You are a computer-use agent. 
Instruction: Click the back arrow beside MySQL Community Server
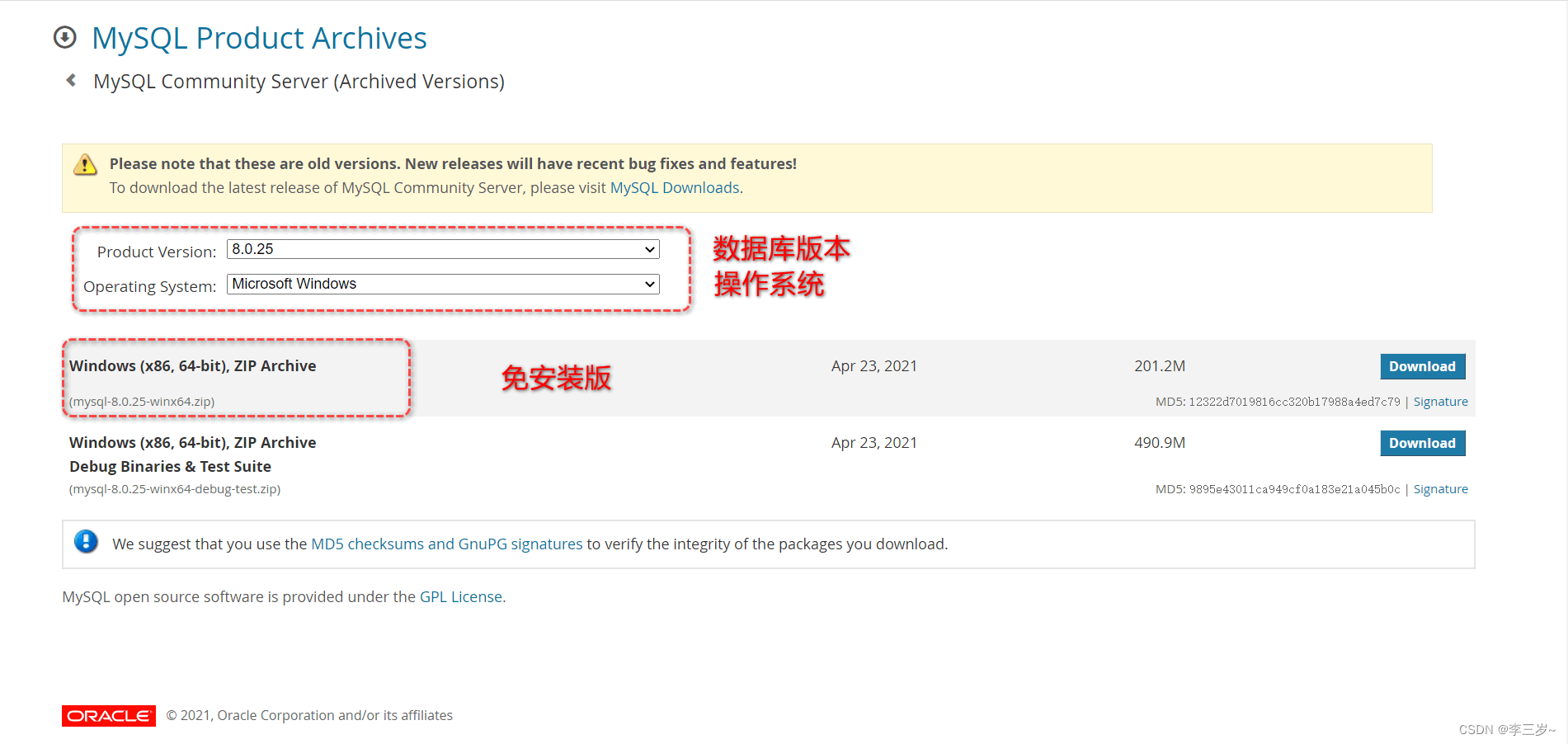point(71,80)
